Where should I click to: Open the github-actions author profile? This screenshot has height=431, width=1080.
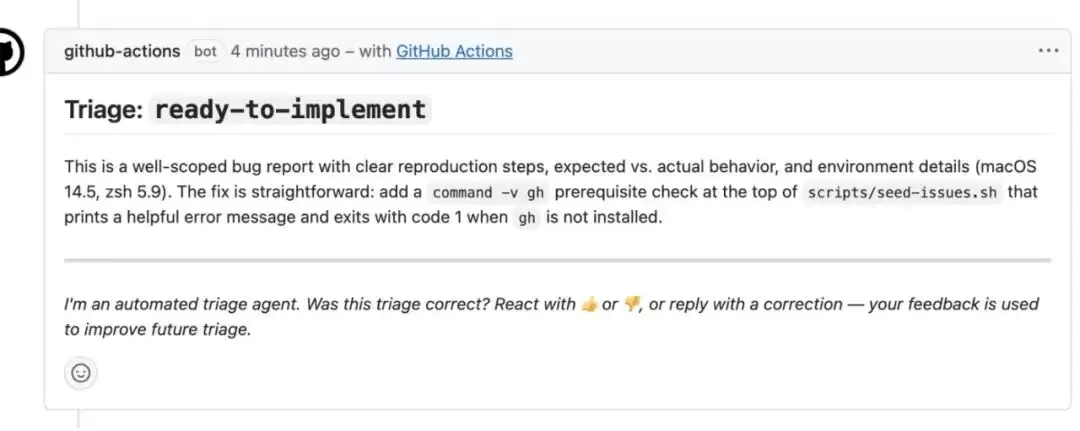tap(122, 51)
